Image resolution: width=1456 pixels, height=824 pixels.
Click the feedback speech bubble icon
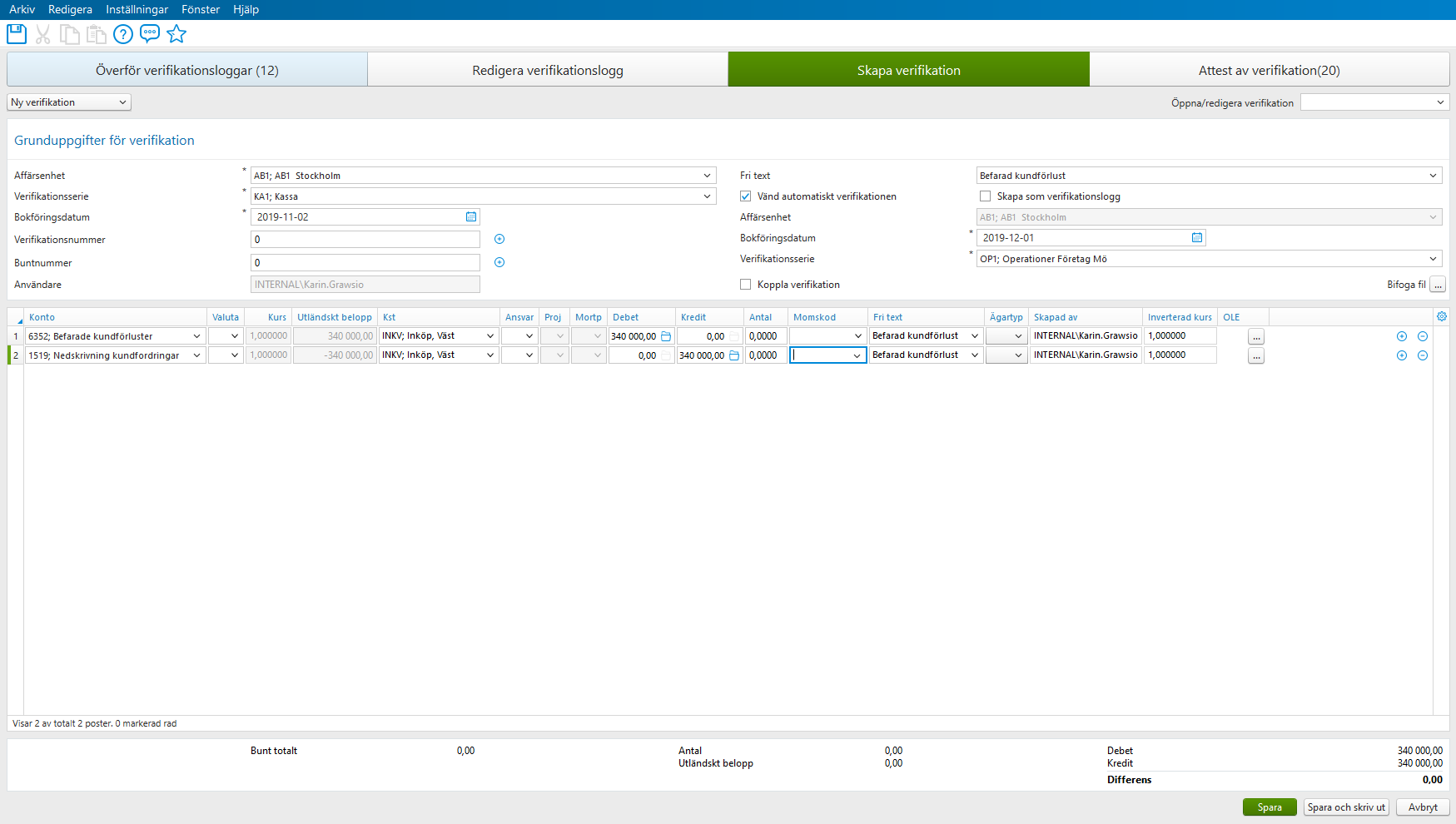pyautogui.click(x=150, y=34)
